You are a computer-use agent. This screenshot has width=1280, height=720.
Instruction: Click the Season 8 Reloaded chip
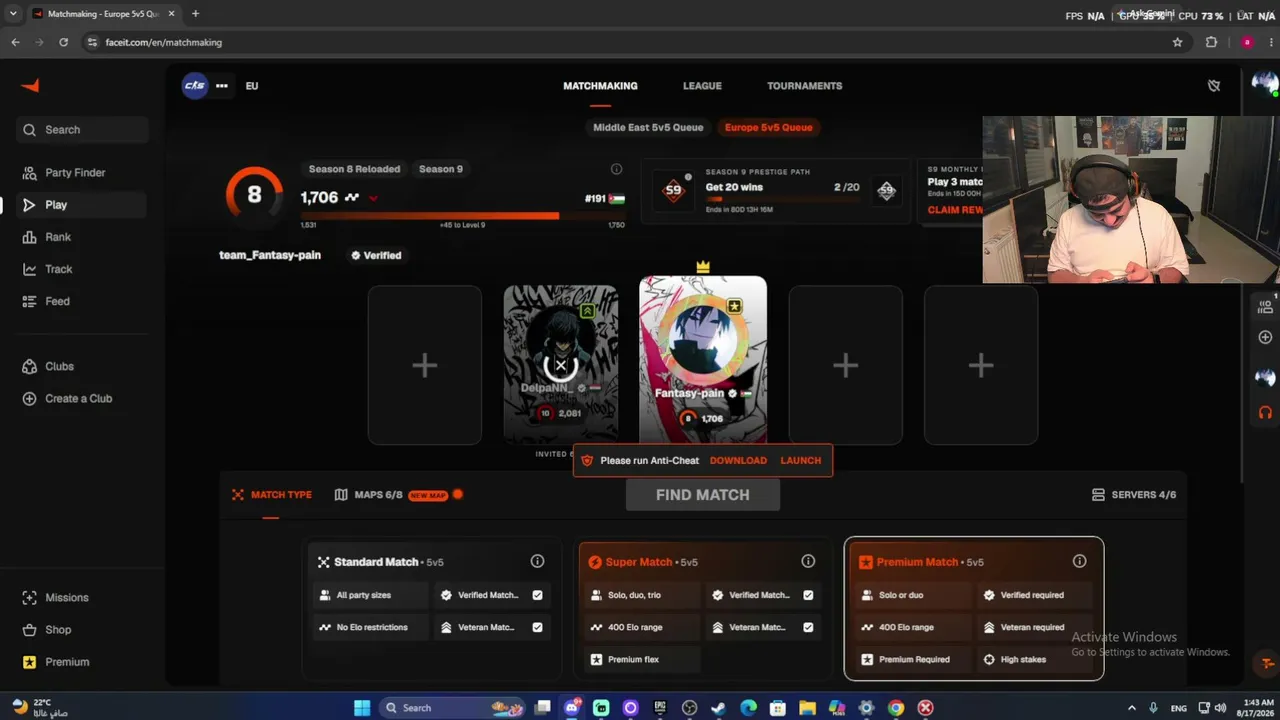tap(354, 169)
